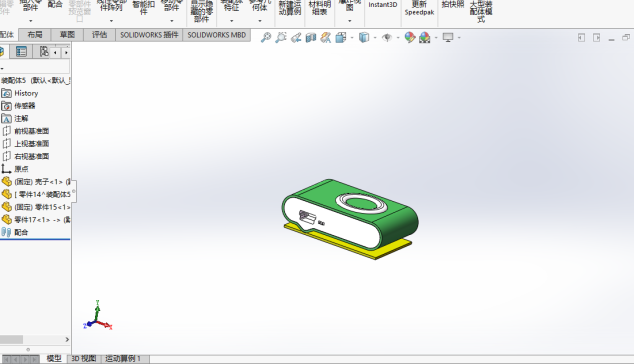The height and width of the screenshot is (364, 634).
Task: Open the Display Style dropdown arrow
Action: pyautogui.click(x=375, y=38)
